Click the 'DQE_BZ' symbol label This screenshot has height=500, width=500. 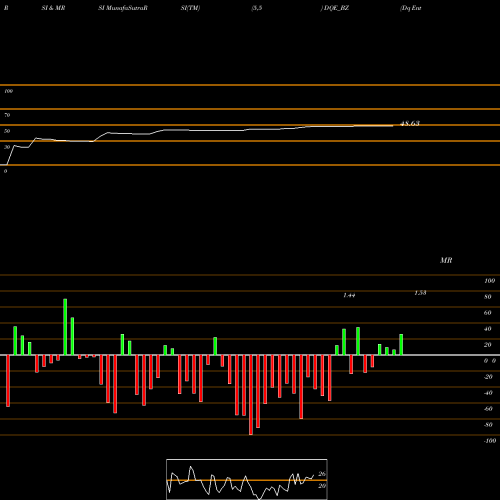(336, 8)
